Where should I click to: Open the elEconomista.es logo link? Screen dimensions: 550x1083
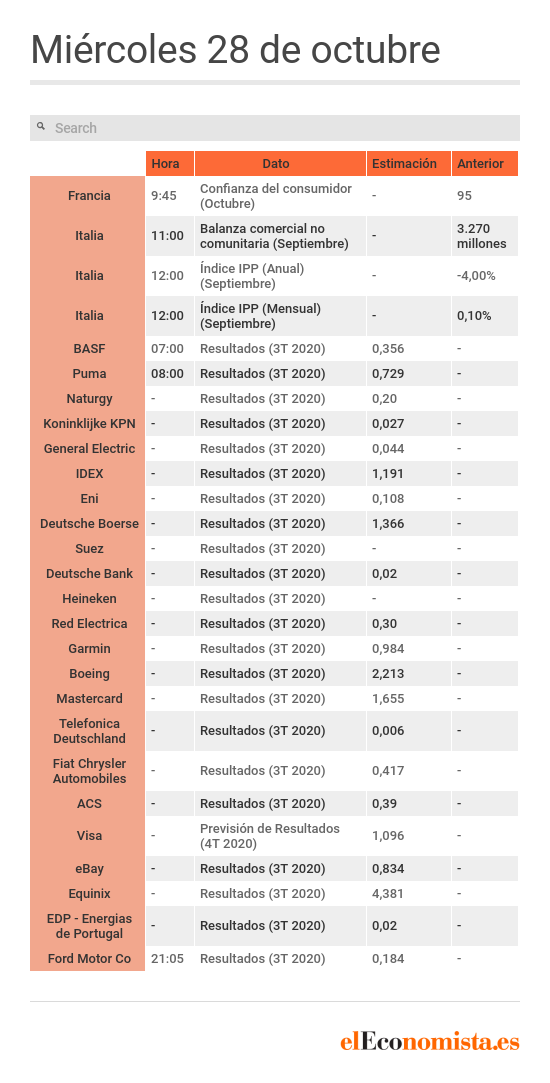point(430,1042)
